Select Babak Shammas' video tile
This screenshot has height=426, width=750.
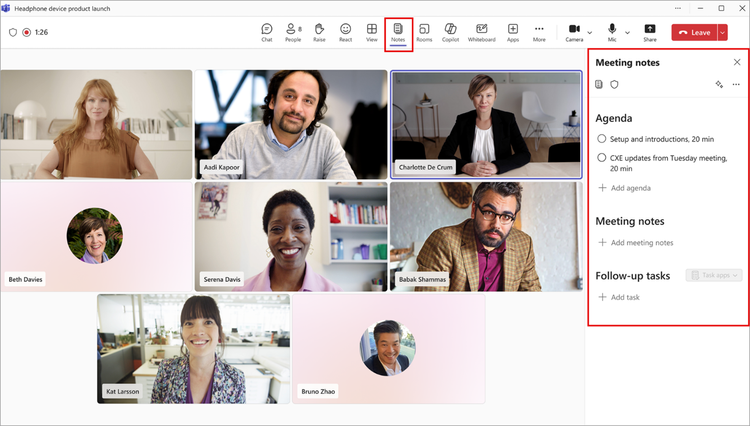pos(486,237)
